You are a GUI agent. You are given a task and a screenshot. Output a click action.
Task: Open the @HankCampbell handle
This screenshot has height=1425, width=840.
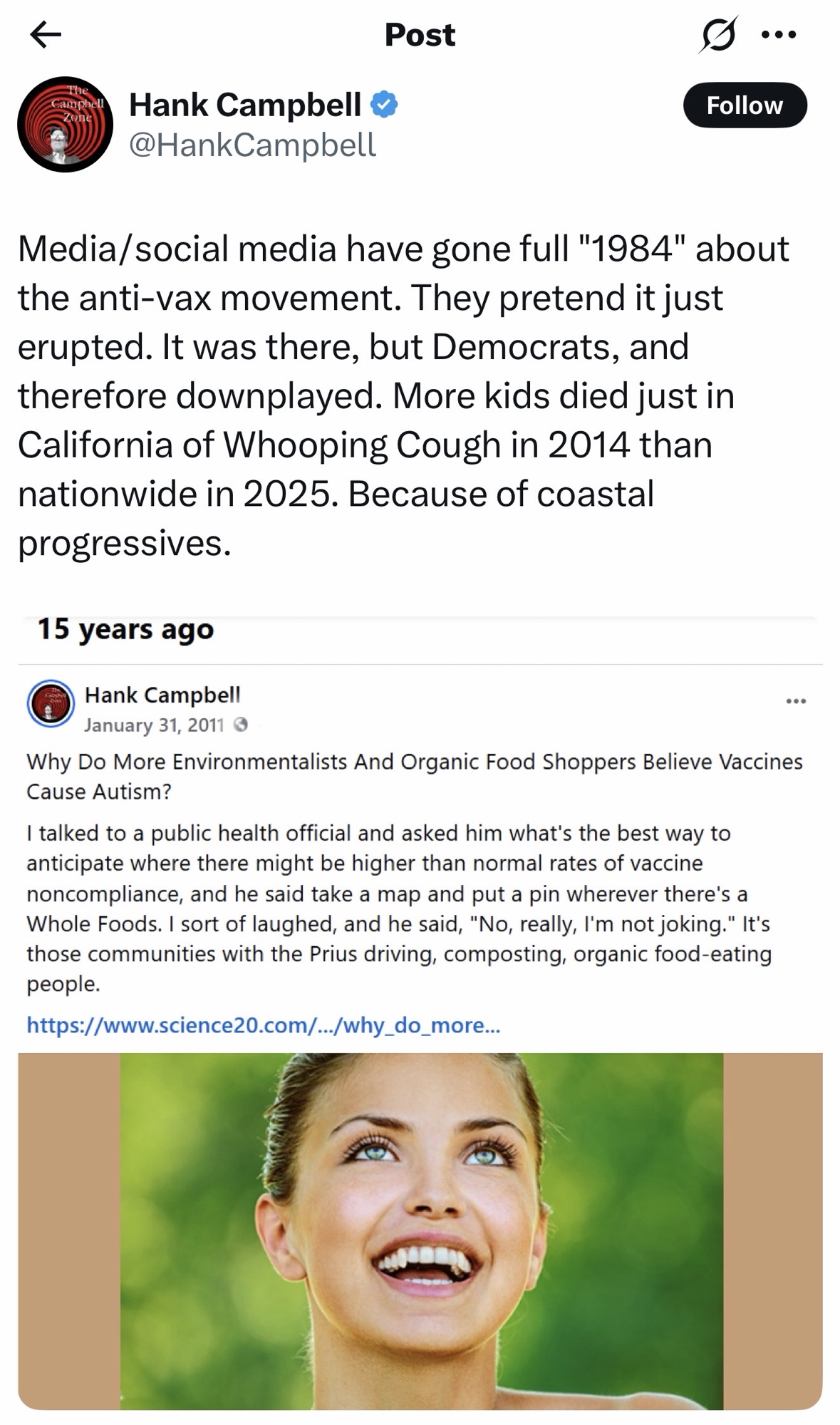(x=252, y=145)
